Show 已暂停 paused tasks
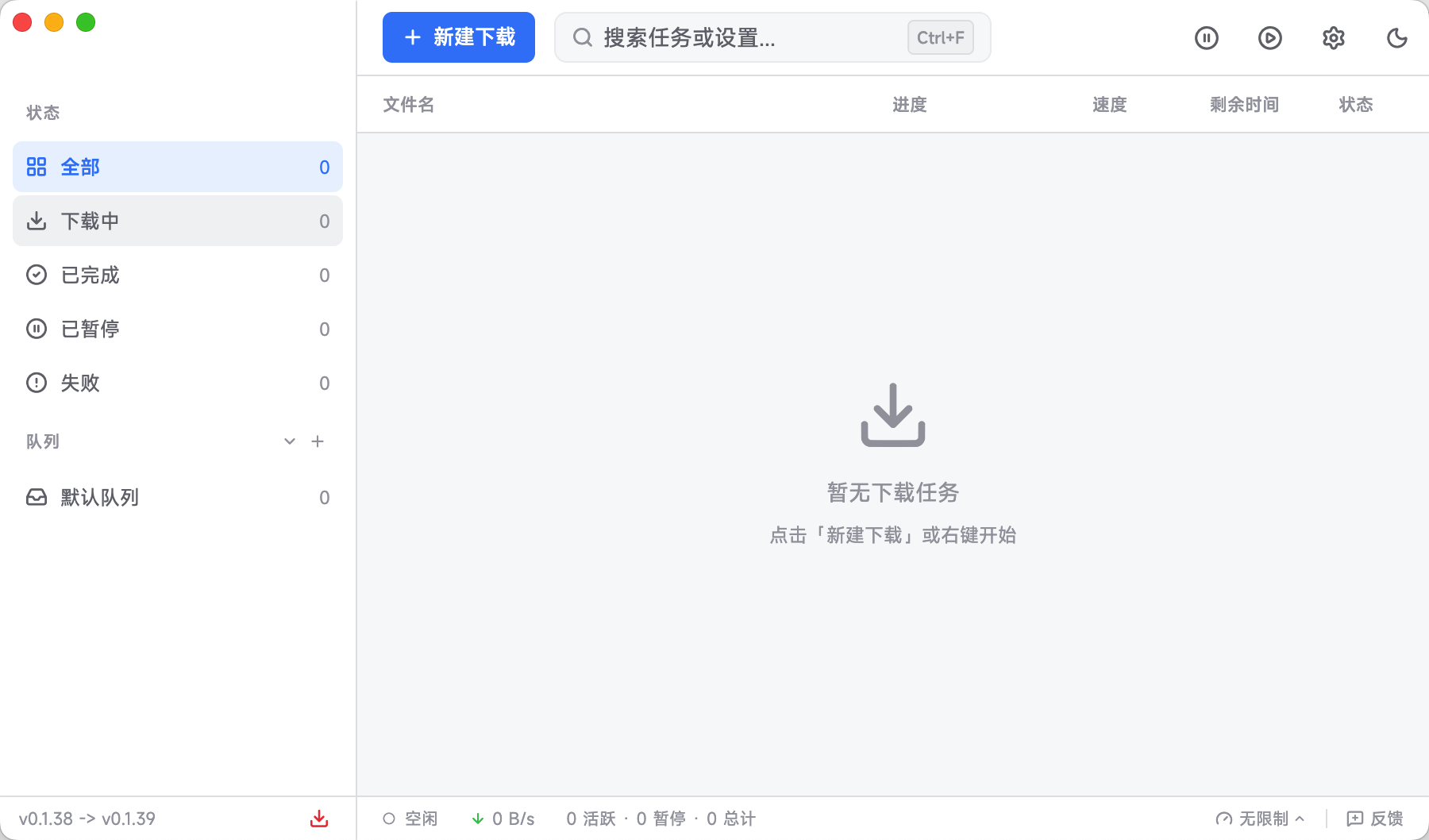The image size is (1429, 840). click(178, 329)
